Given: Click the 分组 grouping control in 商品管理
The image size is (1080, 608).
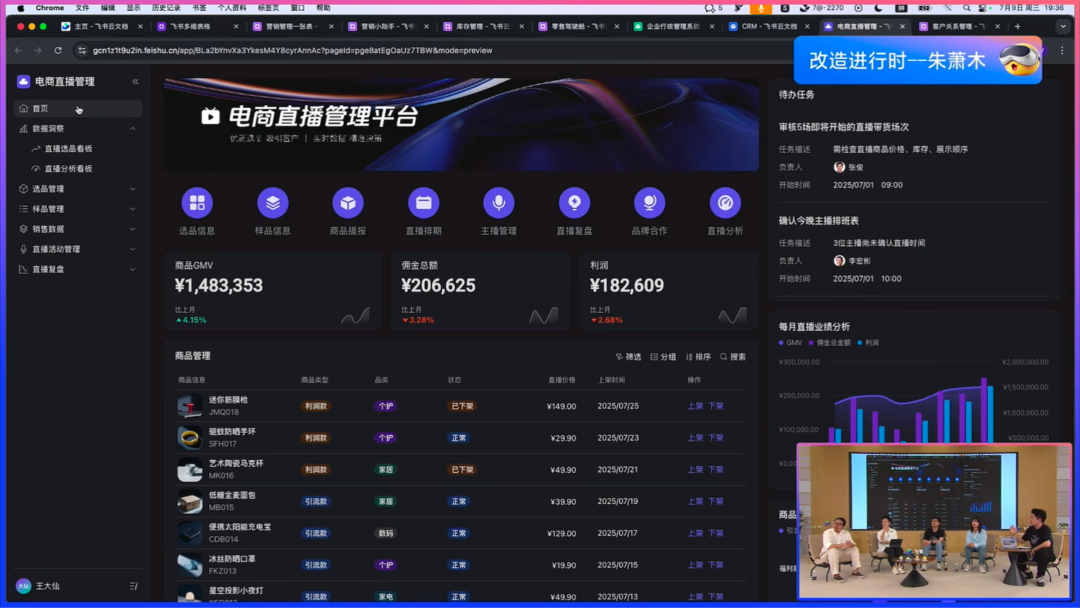Looking at the screenshot, I should [663, 357].
